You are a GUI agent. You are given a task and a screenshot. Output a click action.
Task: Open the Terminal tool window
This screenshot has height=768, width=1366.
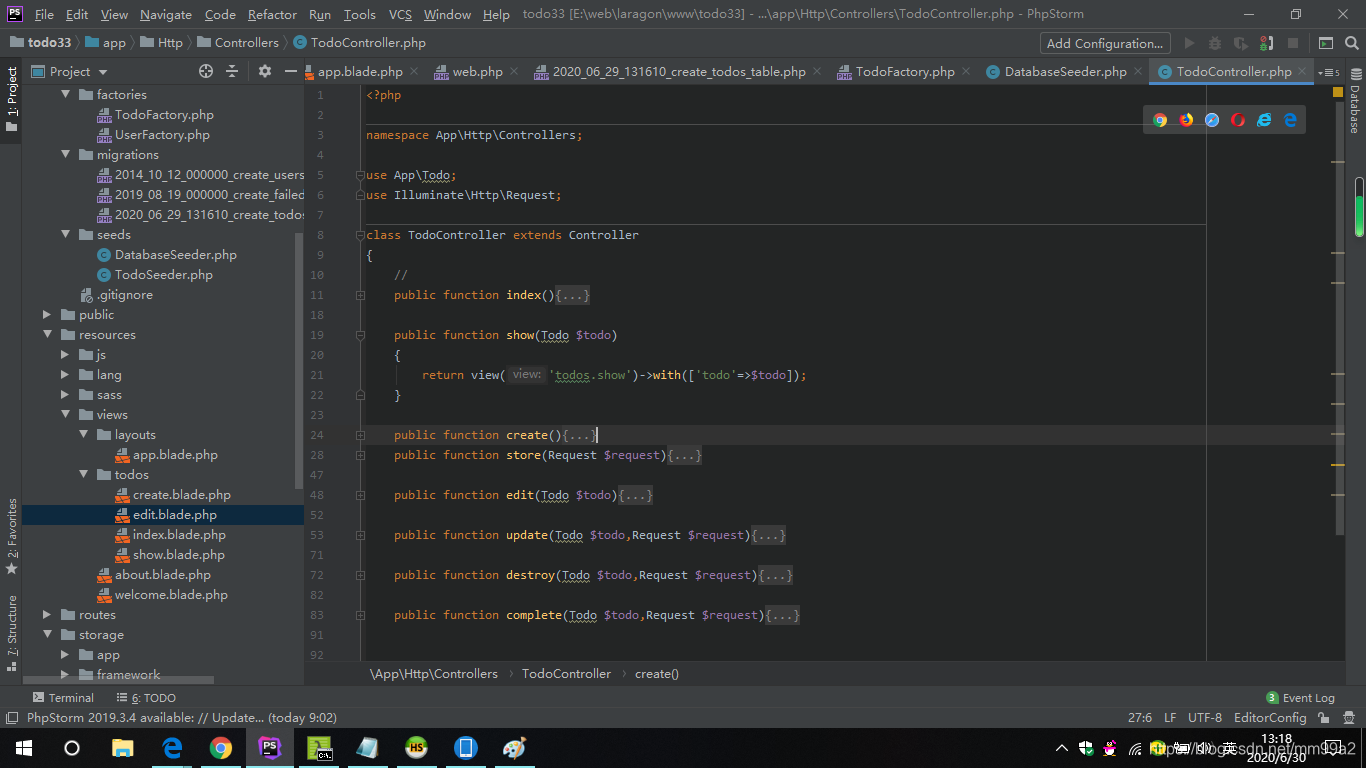pos(63,698)
